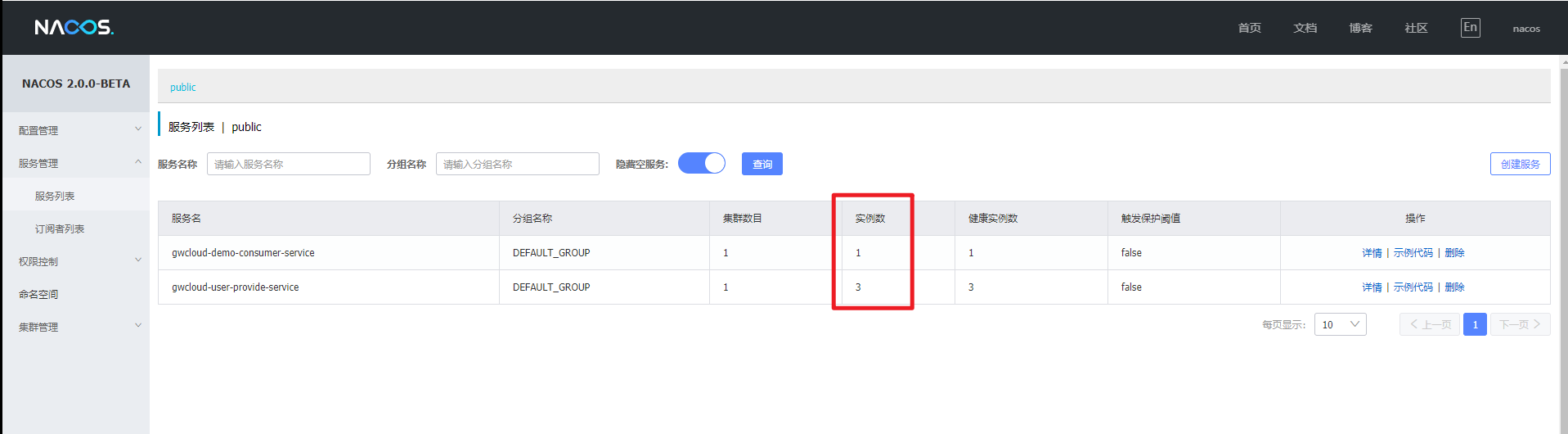Viewport: 1568px width, 434px height.
Task: Open 示例代码 for gwcloud-demo-consumer-service
Action: click(x=1413, y=253)
